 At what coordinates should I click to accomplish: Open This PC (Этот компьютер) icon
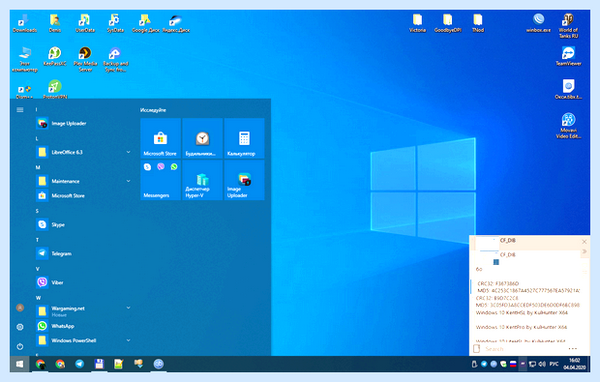click(24, 59)
